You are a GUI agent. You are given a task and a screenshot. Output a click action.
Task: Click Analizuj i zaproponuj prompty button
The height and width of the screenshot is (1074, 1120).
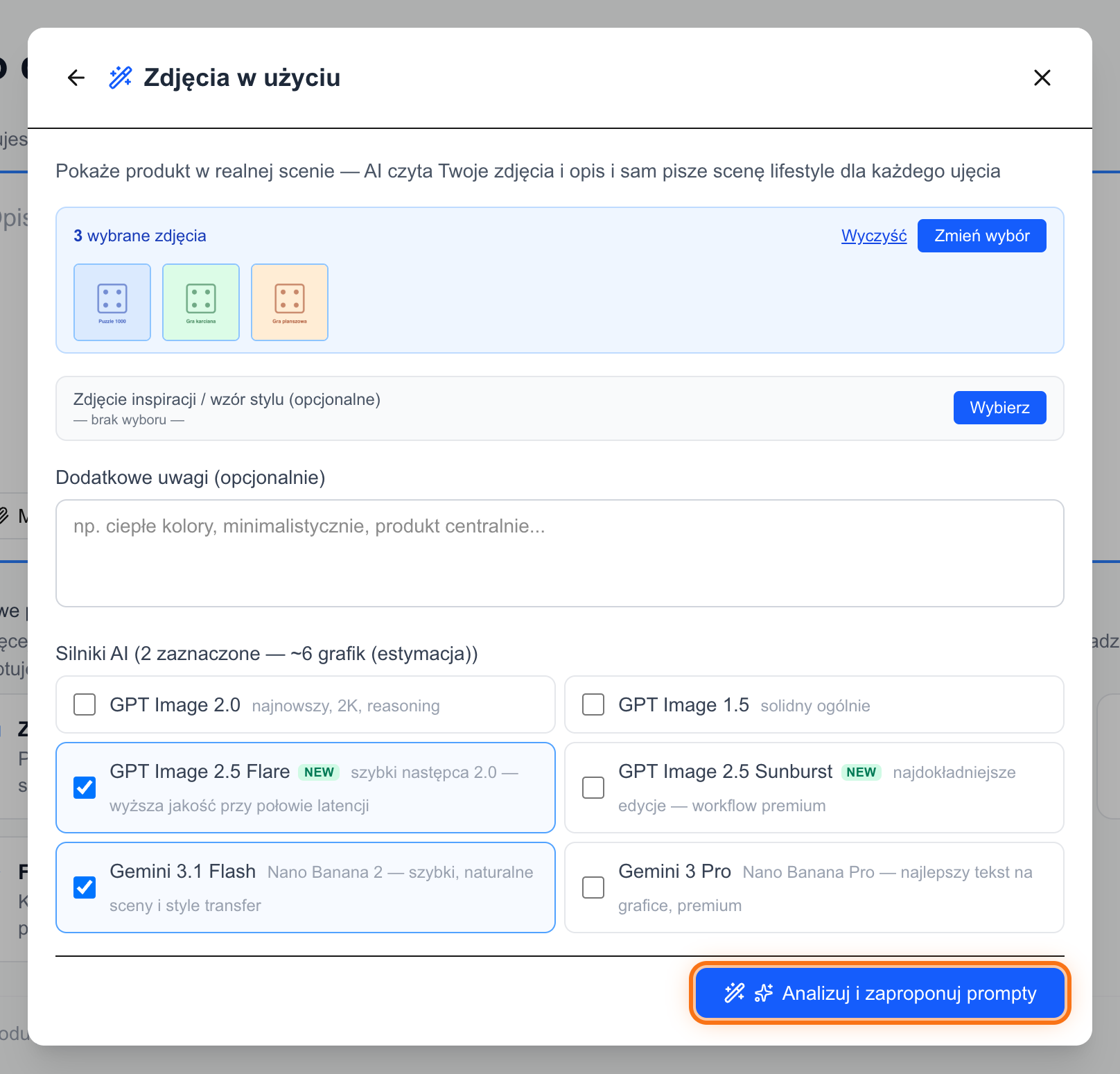[x=880, y=994]
